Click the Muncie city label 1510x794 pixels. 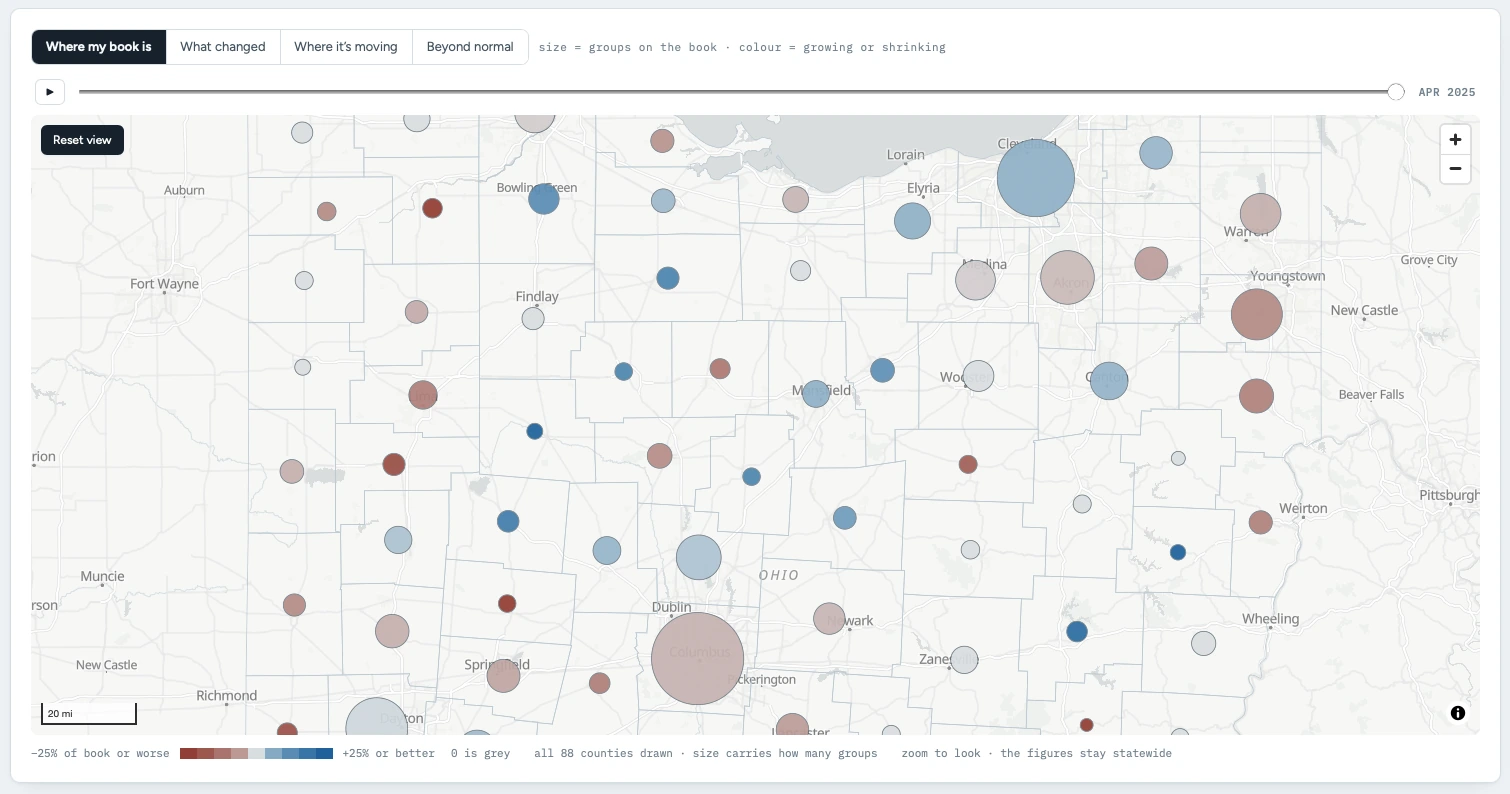pos(102,576)
